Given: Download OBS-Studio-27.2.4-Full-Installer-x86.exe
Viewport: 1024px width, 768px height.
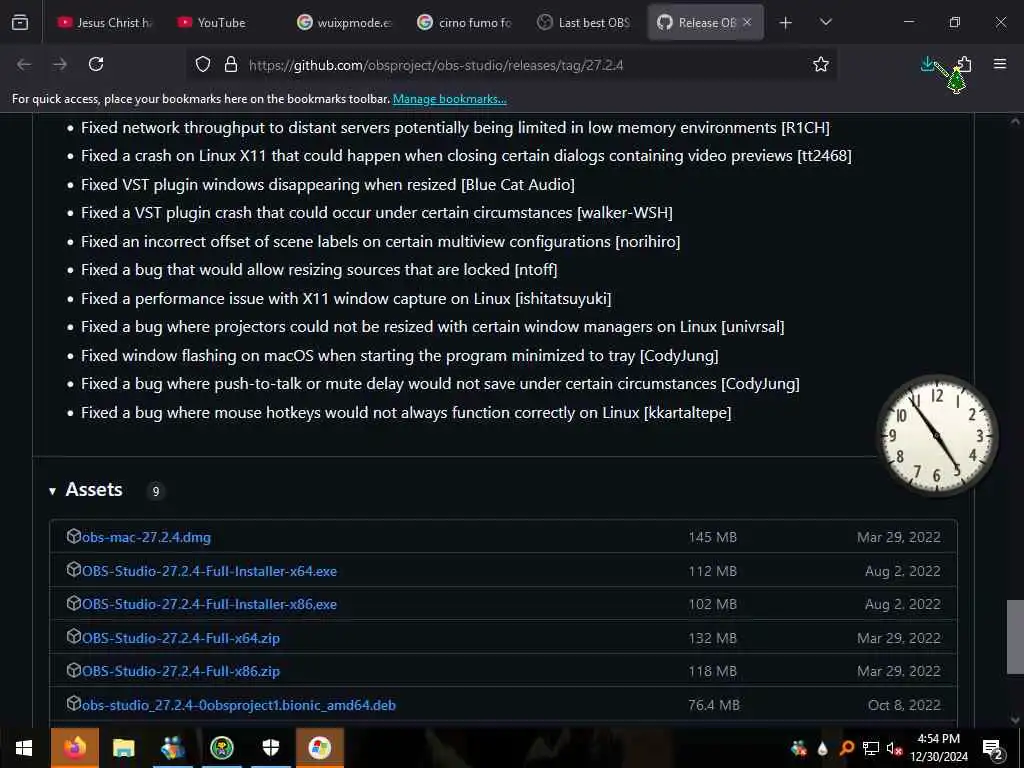Looking at the screenshot, I should point(210,605).
